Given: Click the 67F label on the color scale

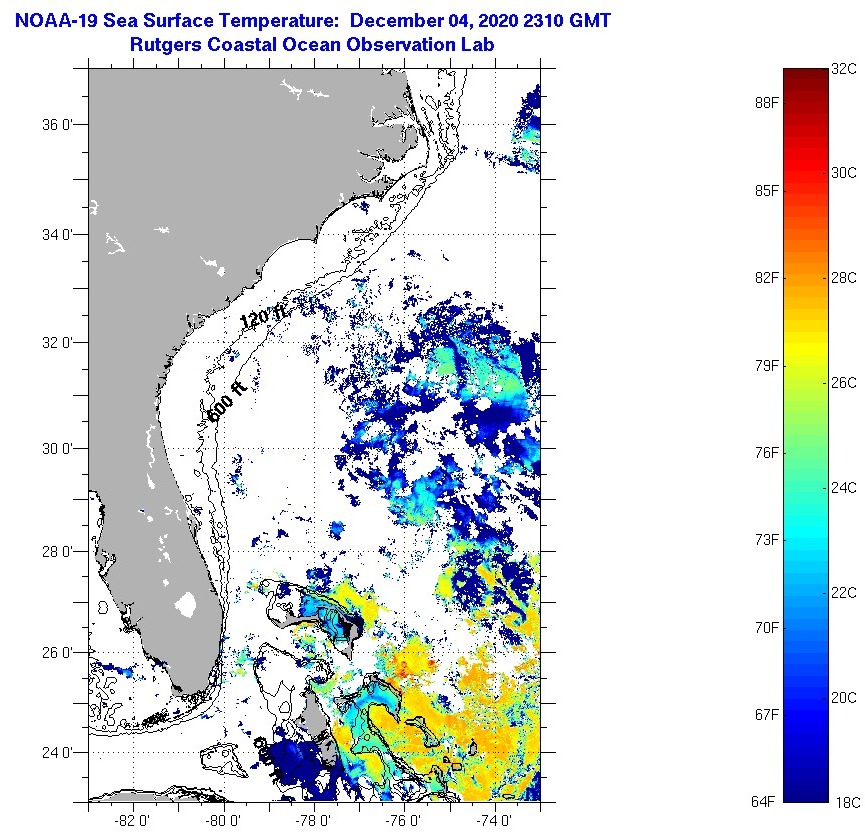Looking at the screenshot, I should coord(767,715).
